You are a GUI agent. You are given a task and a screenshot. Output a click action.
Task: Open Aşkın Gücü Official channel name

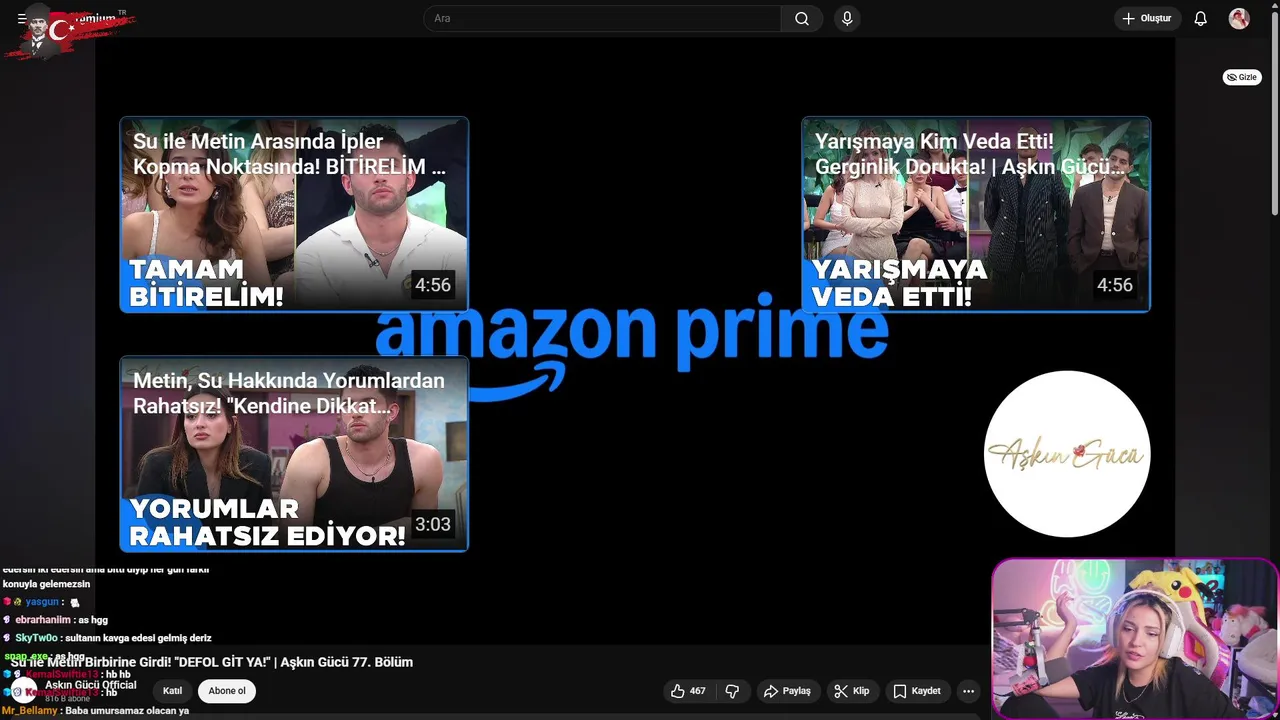pyautogui.click(x=90, y=685)
